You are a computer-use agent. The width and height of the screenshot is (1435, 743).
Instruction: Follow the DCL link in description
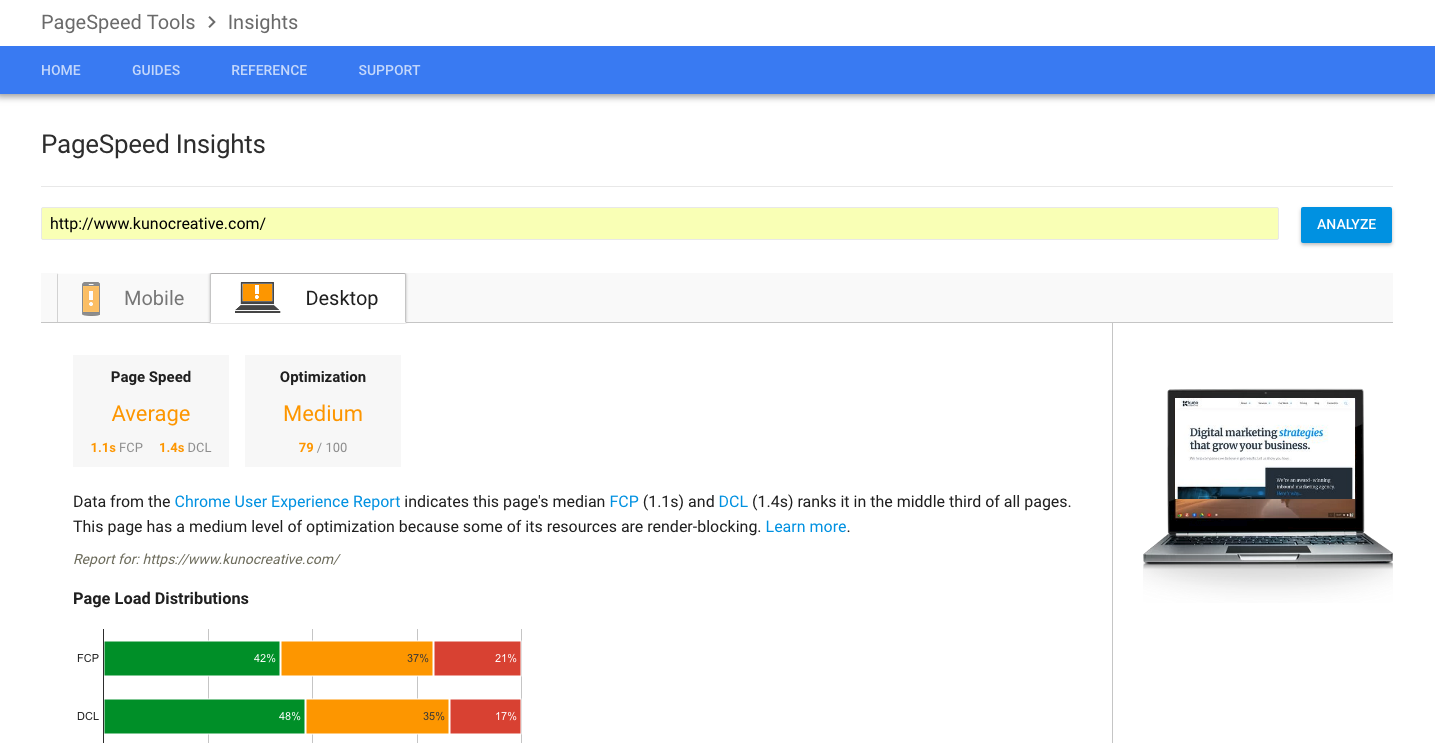point(733,502)
